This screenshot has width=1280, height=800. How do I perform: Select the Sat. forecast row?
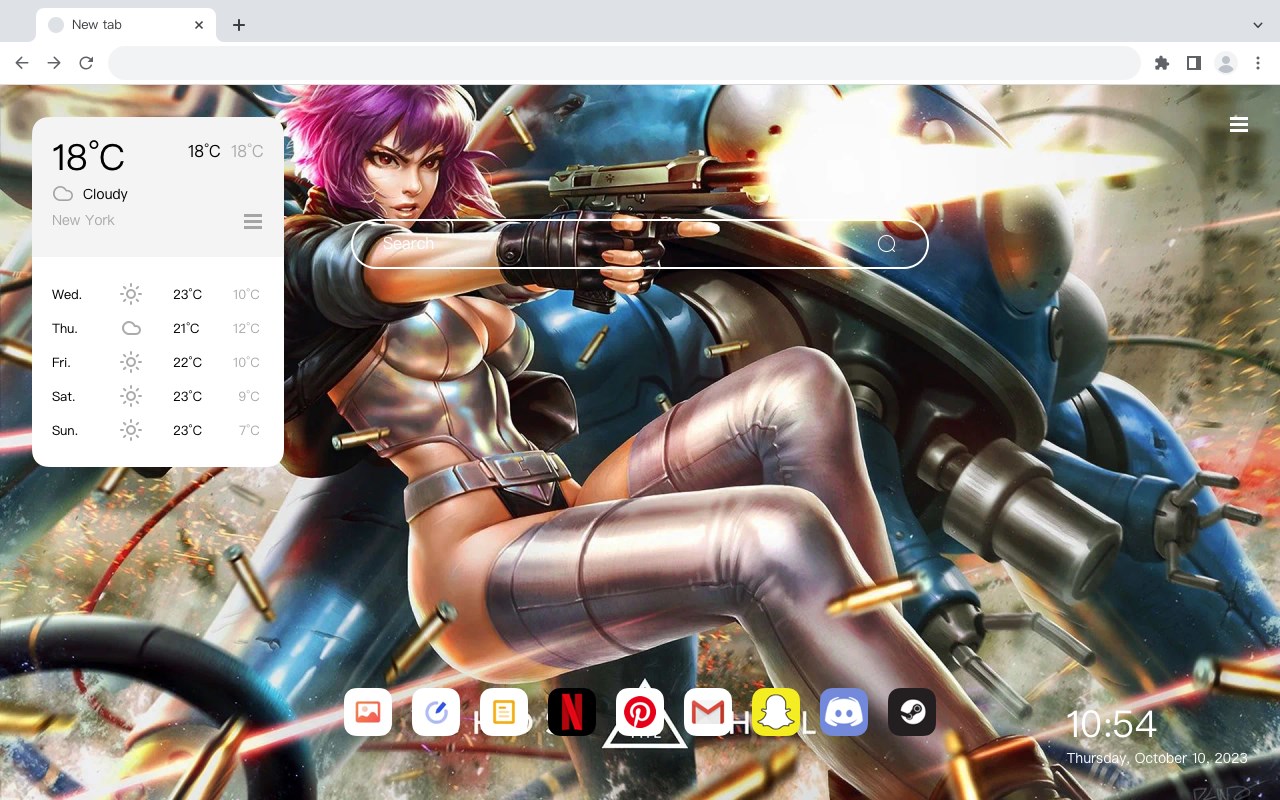pyautogui.click(x=158, y=396)
